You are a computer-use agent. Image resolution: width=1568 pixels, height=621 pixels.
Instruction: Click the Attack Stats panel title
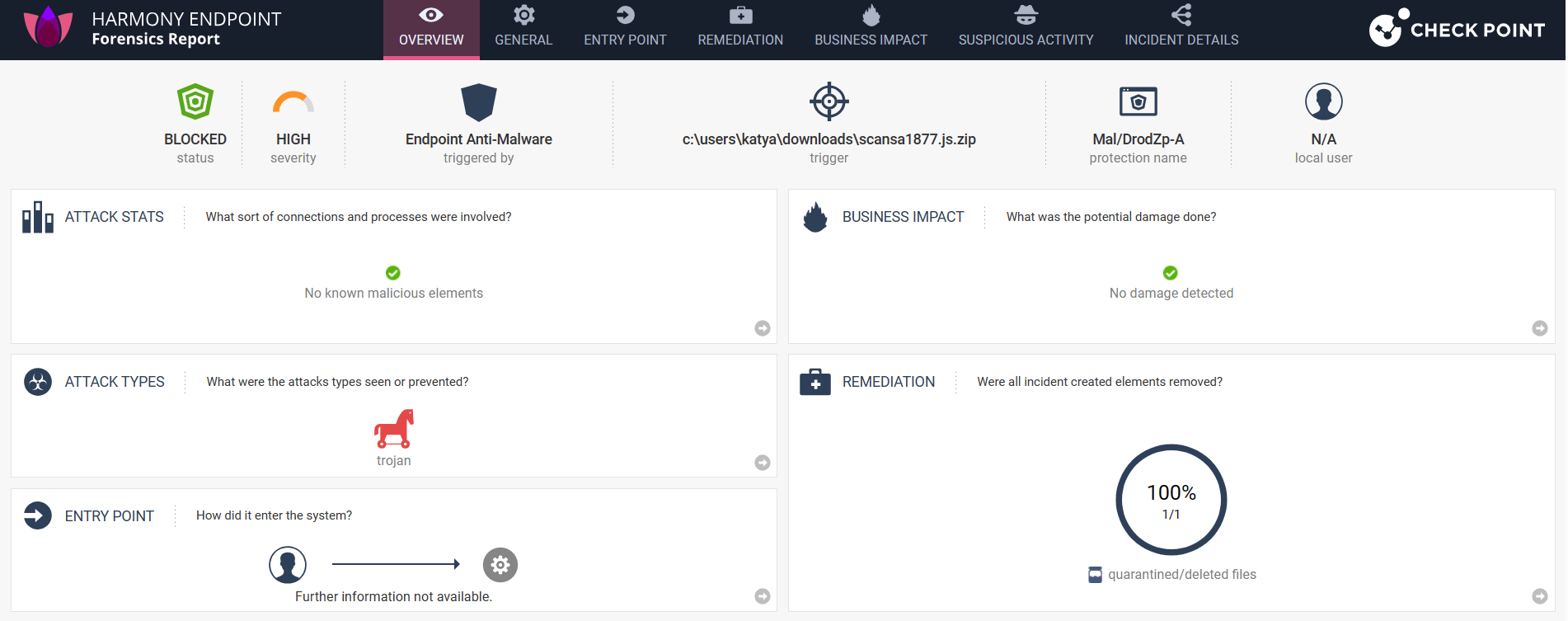pyautogui.click(x=115, y=217)
